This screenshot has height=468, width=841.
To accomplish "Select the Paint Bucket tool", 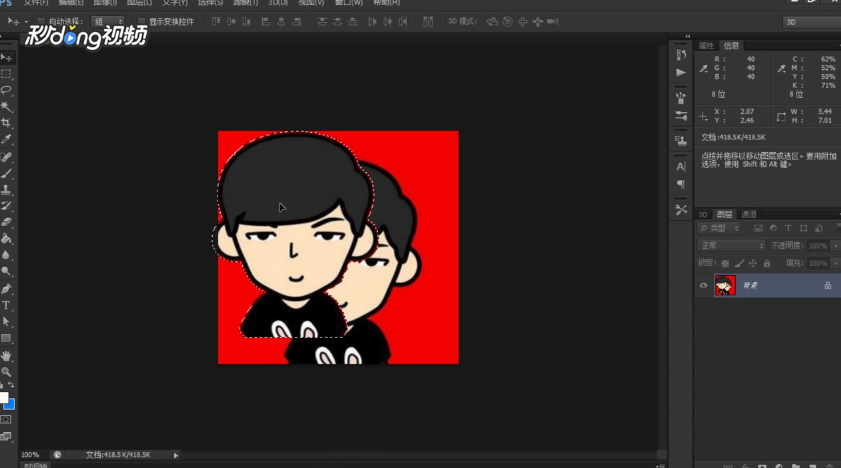I will [x=6, y=238].
